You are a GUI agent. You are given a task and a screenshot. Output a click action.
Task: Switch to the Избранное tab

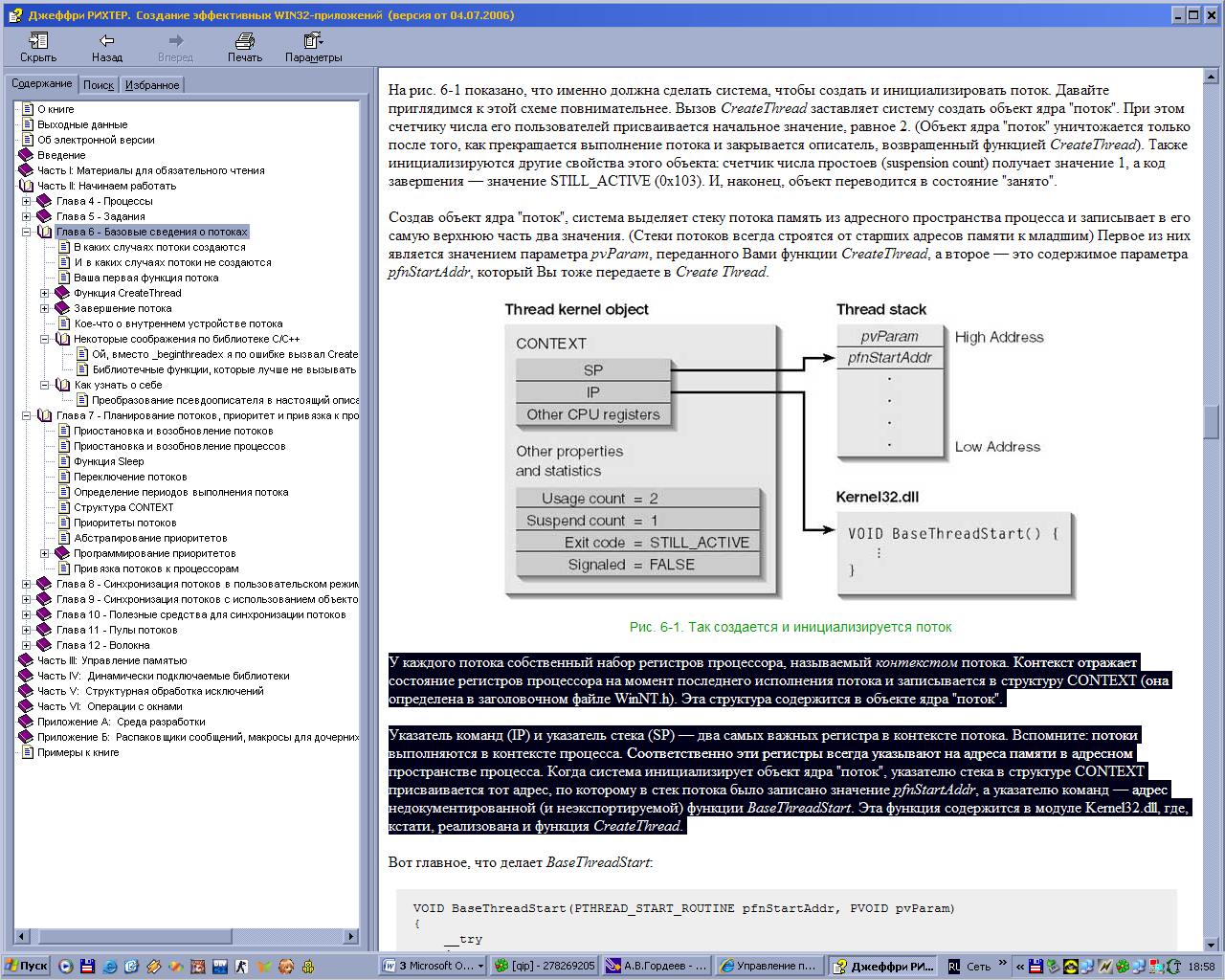pos(152,85)
